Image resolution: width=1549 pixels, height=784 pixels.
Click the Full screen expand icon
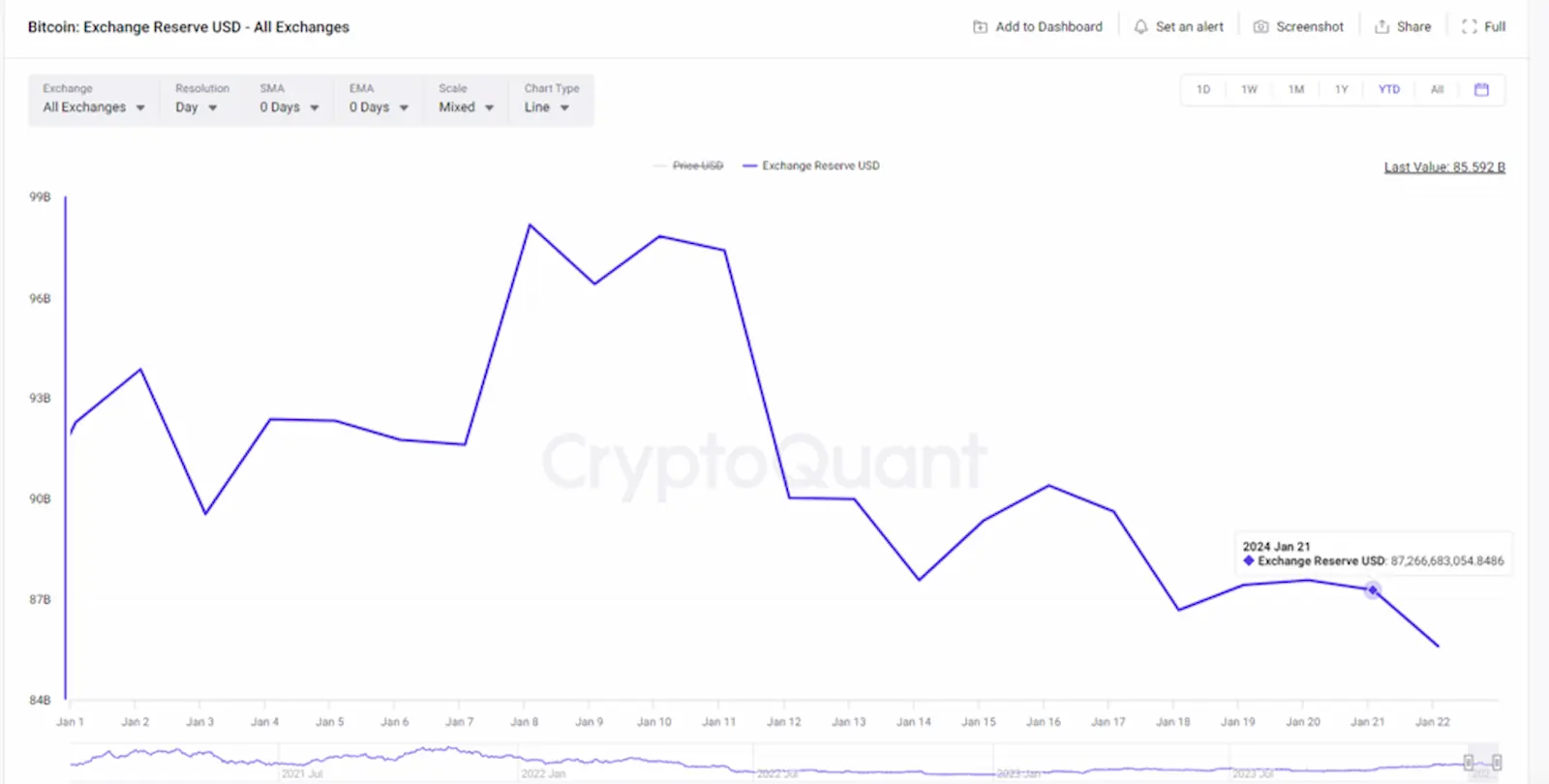(1469, 27)
